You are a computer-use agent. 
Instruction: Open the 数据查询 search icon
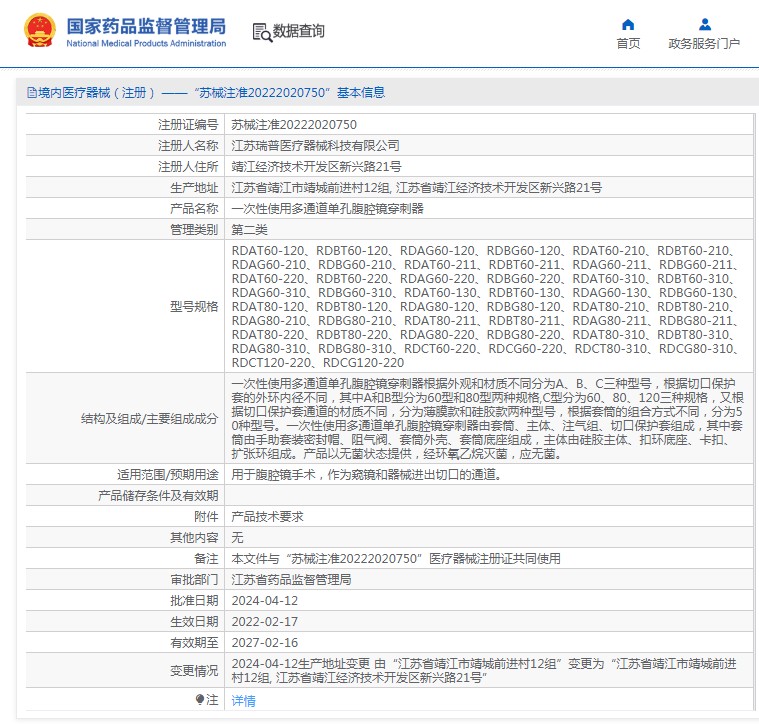click(262, 32)
